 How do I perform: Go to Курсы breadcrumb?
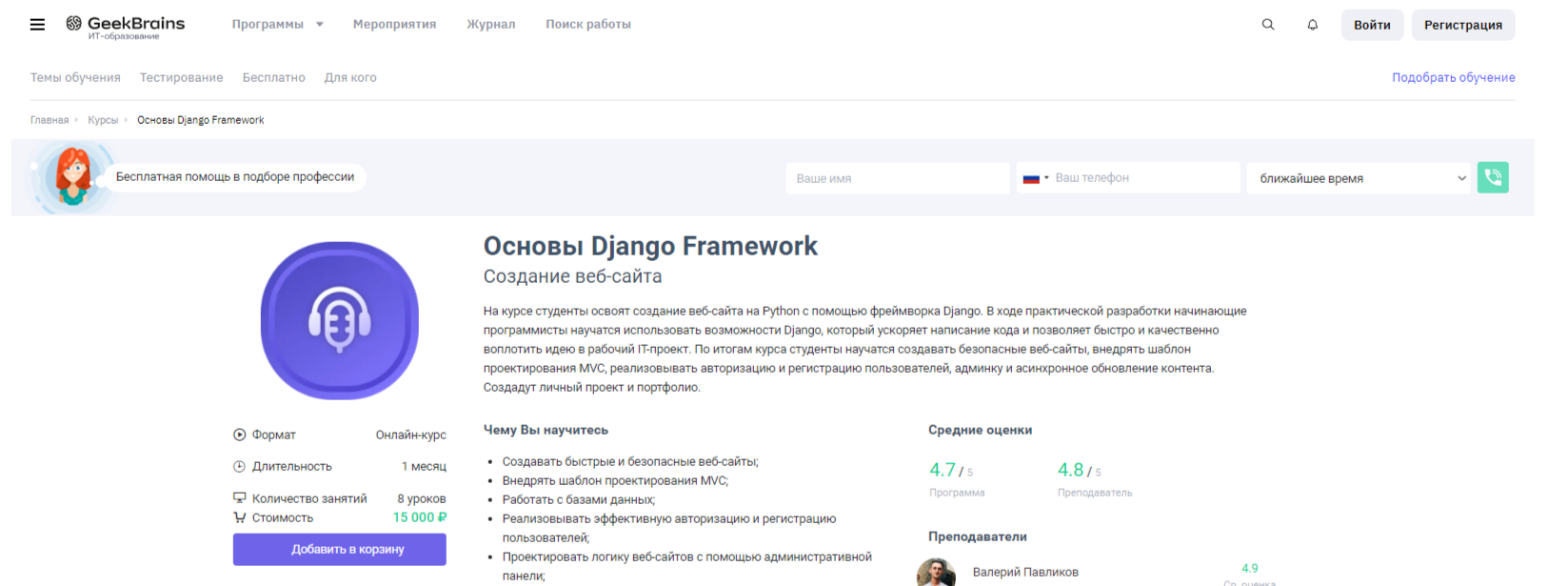point(103,120)
